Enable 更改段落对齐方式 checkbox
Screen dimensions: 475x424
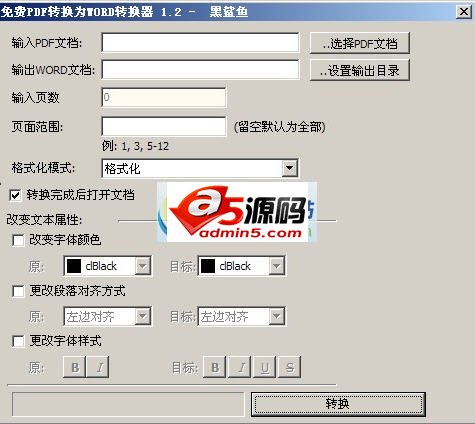[18, 291]
